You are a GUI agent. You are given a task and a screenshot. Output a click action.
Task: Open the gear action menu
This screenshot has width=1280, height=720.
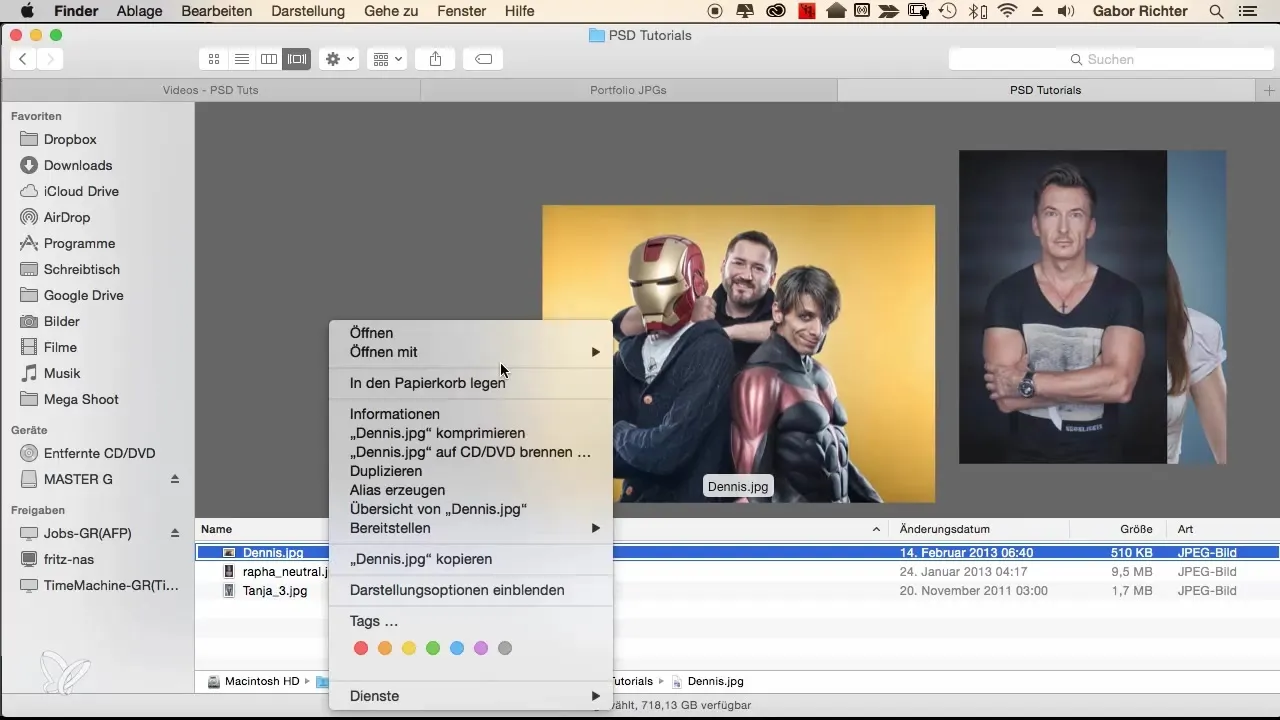pos(339,59)
